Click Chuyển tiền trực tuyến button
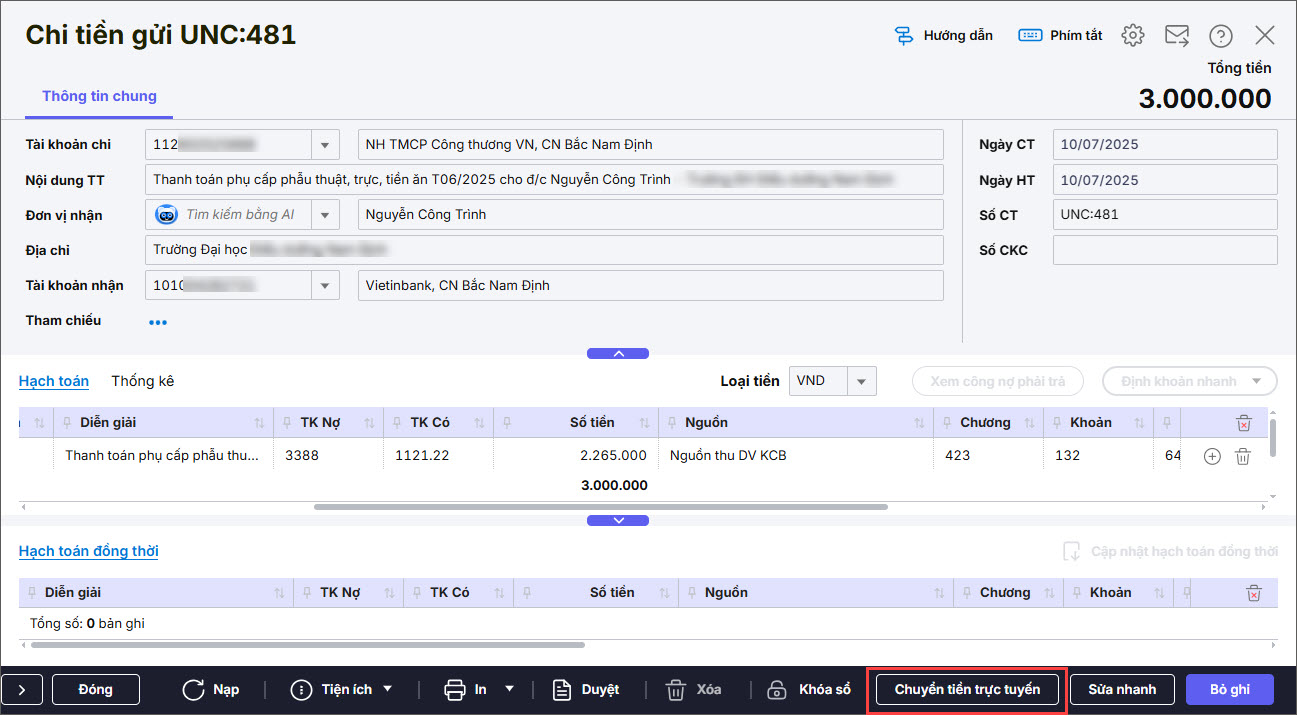This screenshot has width=1297, height=715. tap(966, 689)
